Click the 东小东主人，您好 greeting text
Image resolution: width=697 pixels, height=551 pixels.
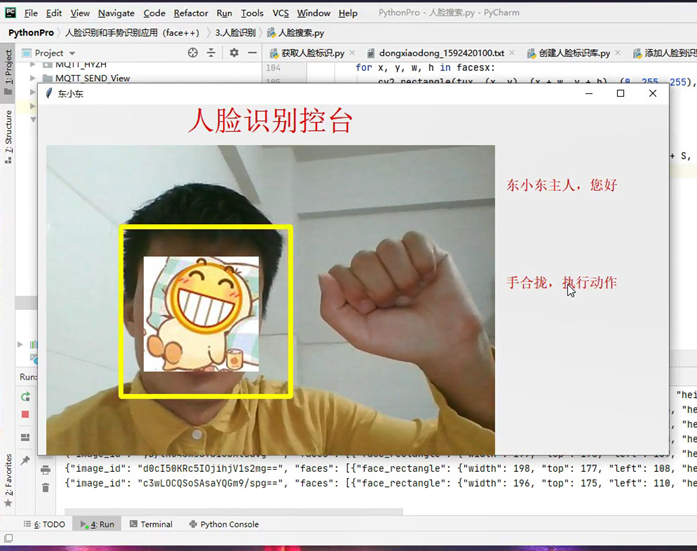point(562,185)
